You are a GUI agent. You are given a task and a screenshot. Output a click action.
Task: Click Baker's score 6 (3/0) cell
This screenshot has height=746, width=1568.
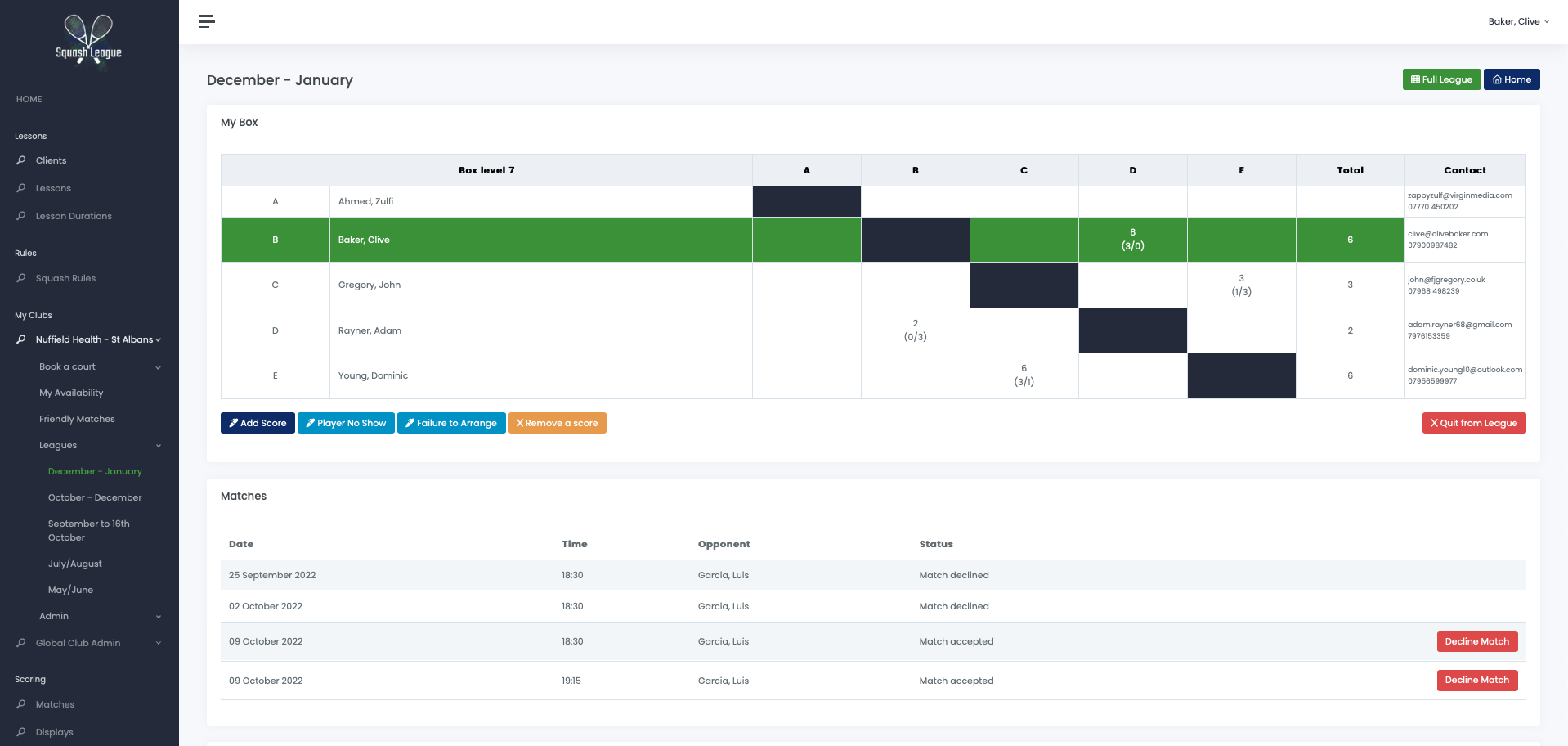[1132, 240]
